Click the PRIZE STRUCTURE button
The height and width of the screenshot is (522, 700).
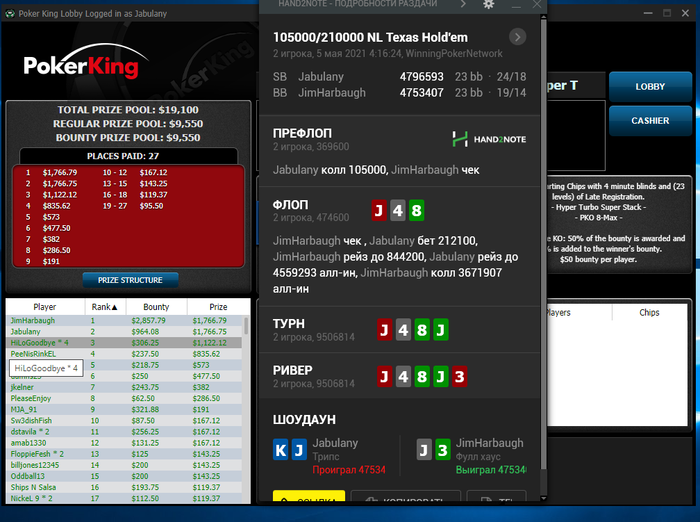pyautogui.click(x=130, y=280)
